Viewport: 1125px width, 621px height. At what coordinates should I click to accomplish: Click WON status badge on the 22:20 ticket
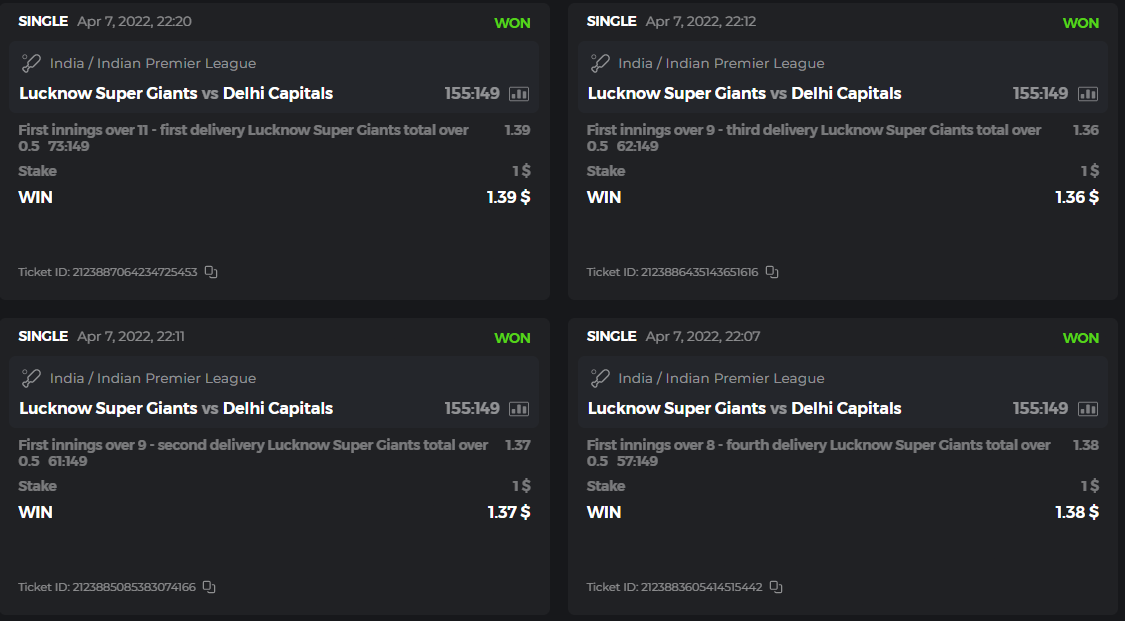[x=512, y=23]
